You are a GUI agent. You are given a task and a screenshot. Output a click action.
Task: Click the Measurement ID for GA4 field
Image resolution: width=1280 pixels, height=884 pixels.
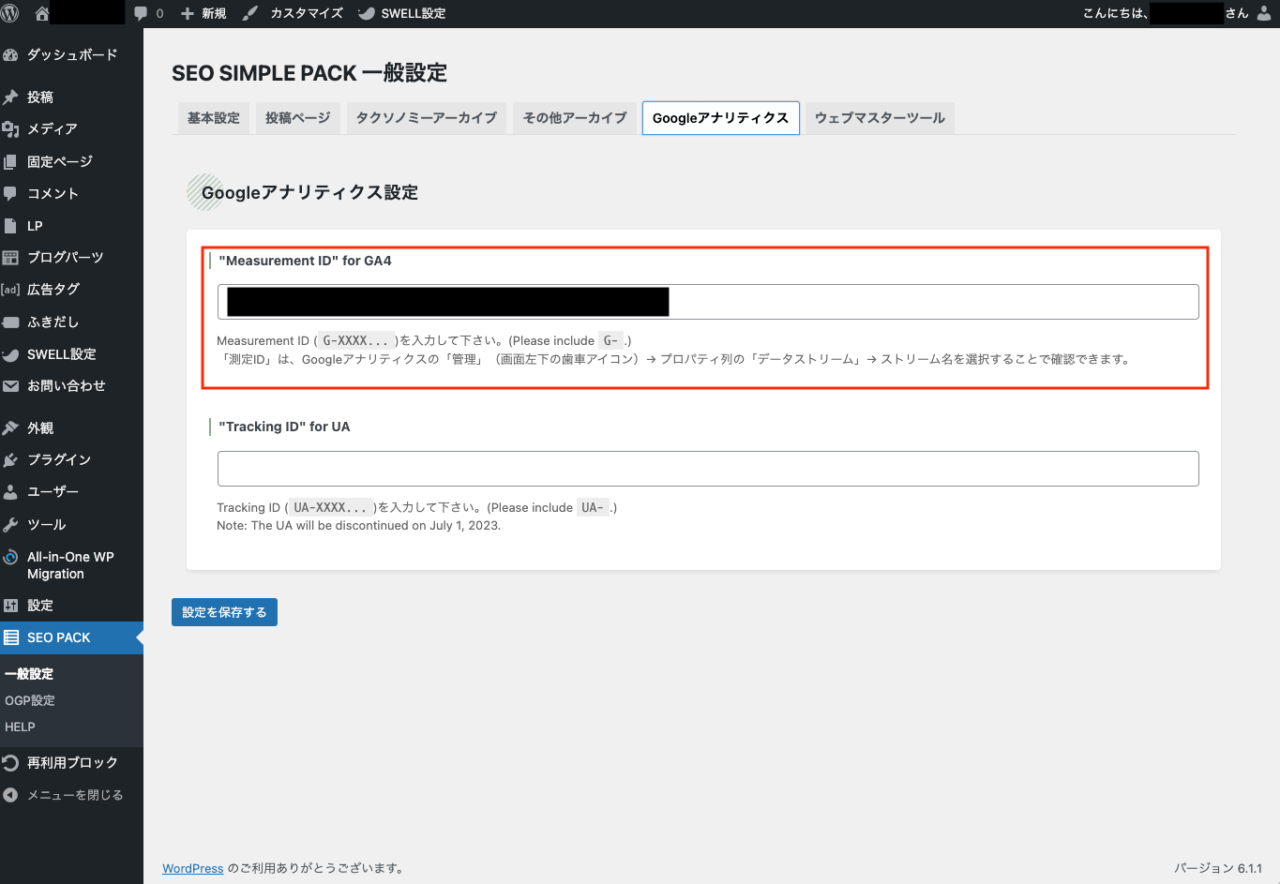click(x=930, y=302)
